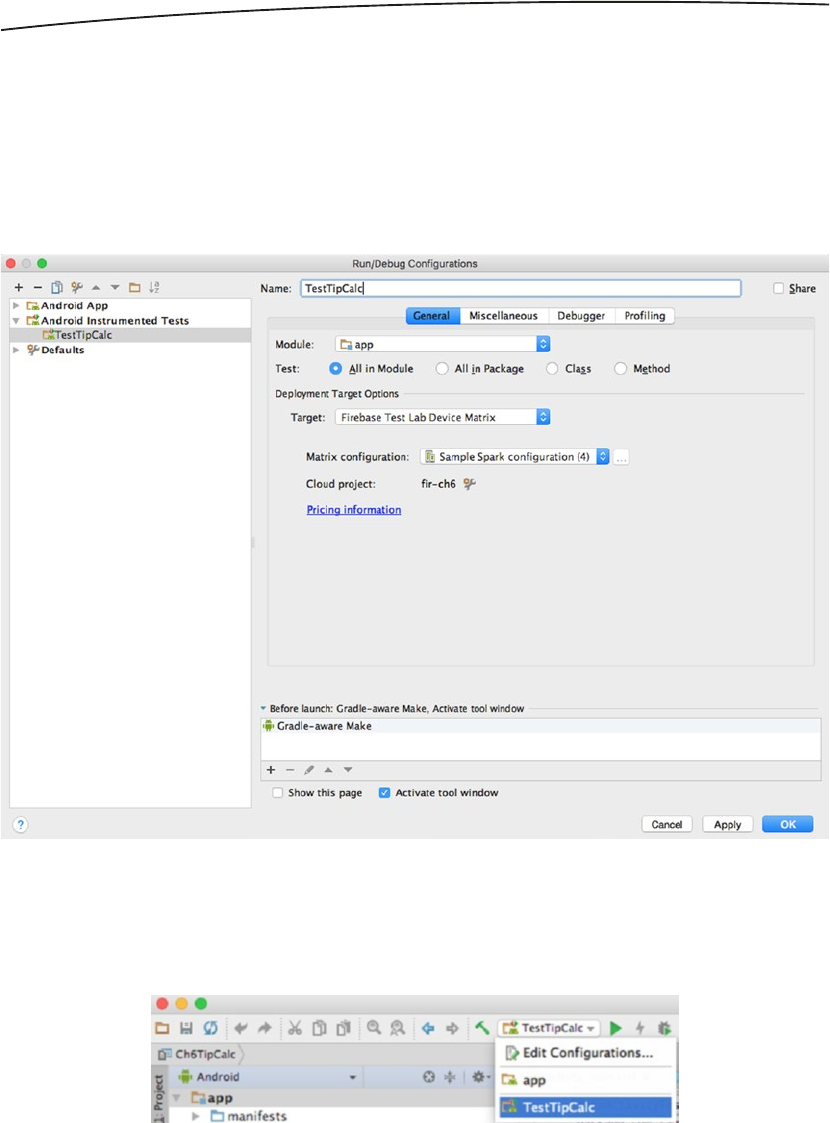Screen dimensions: 830x1123
Task: Move before-launch task down
Action: pyautogui.click(x=348, y=770)
